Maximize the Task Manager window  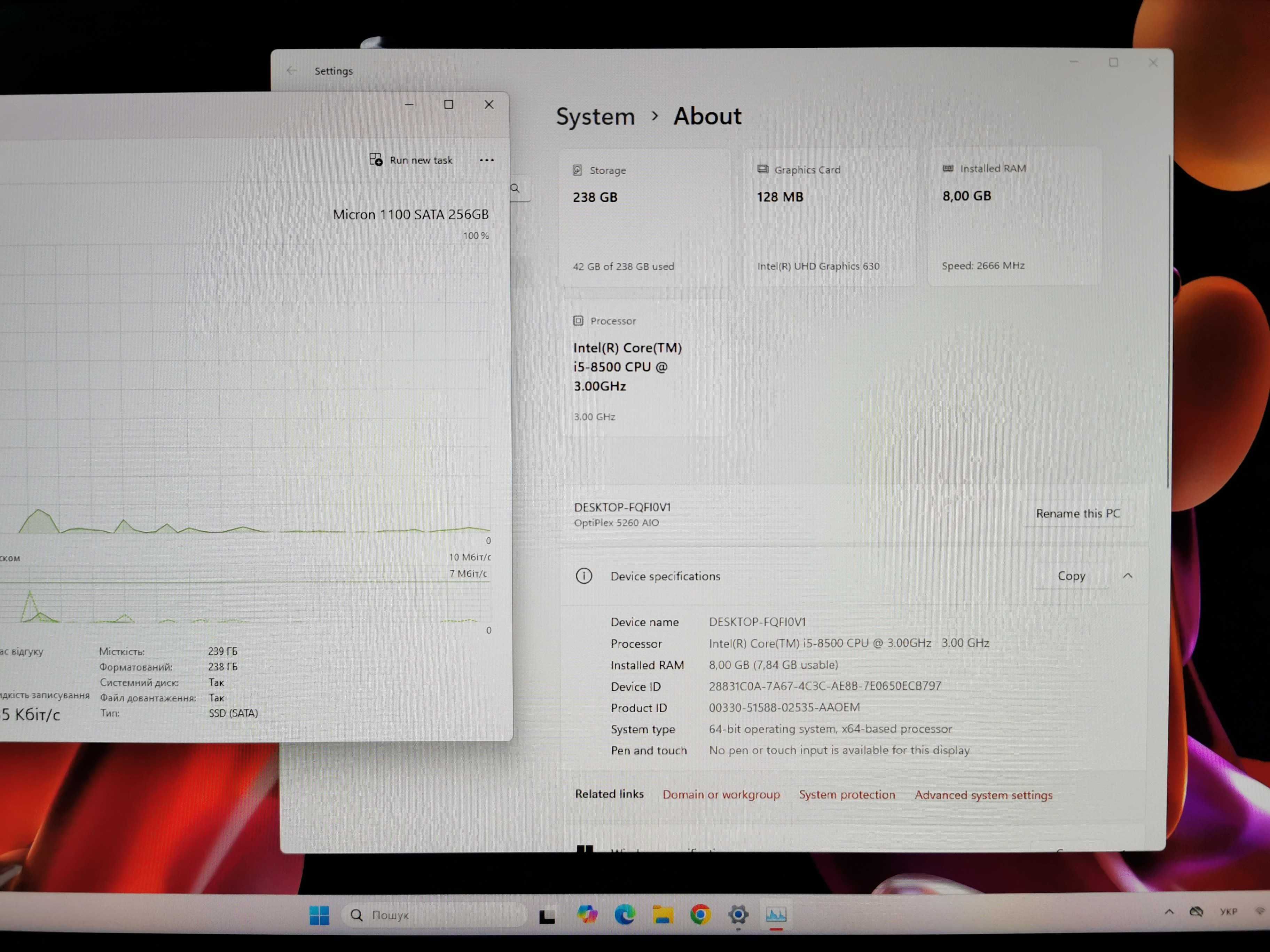(448, 104)
